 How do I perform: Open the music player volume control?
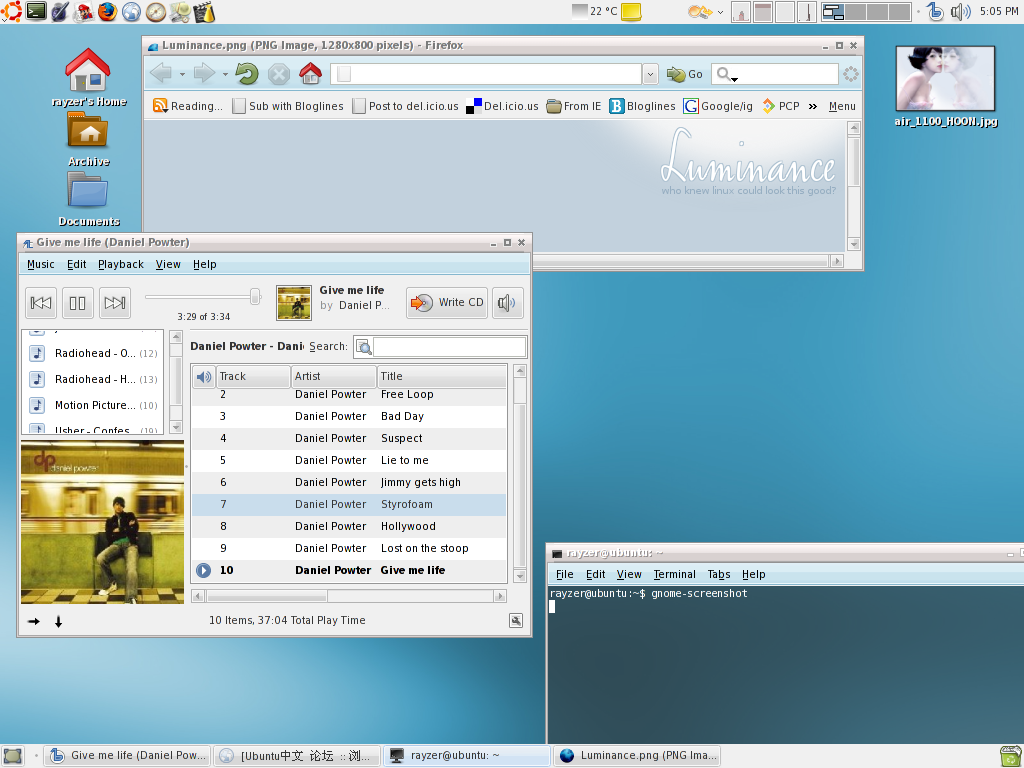[507, 302]
